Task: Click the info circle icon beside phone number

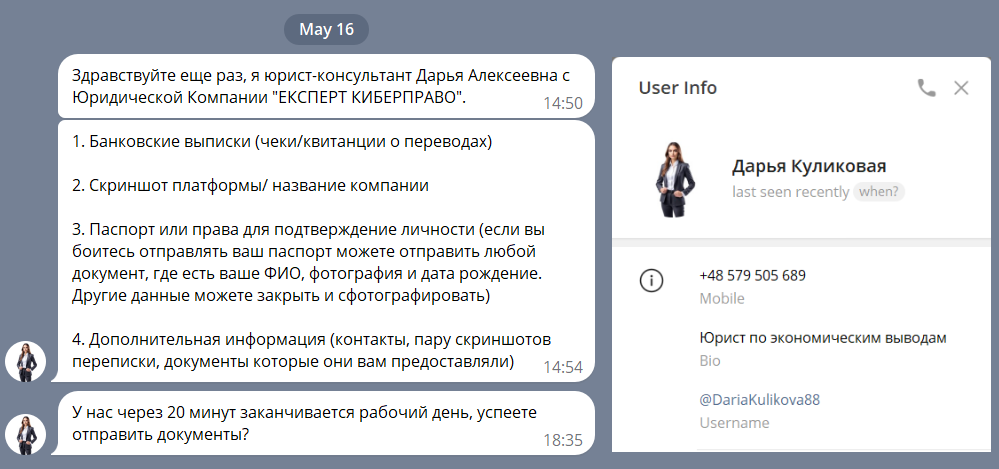Action: 651,281
